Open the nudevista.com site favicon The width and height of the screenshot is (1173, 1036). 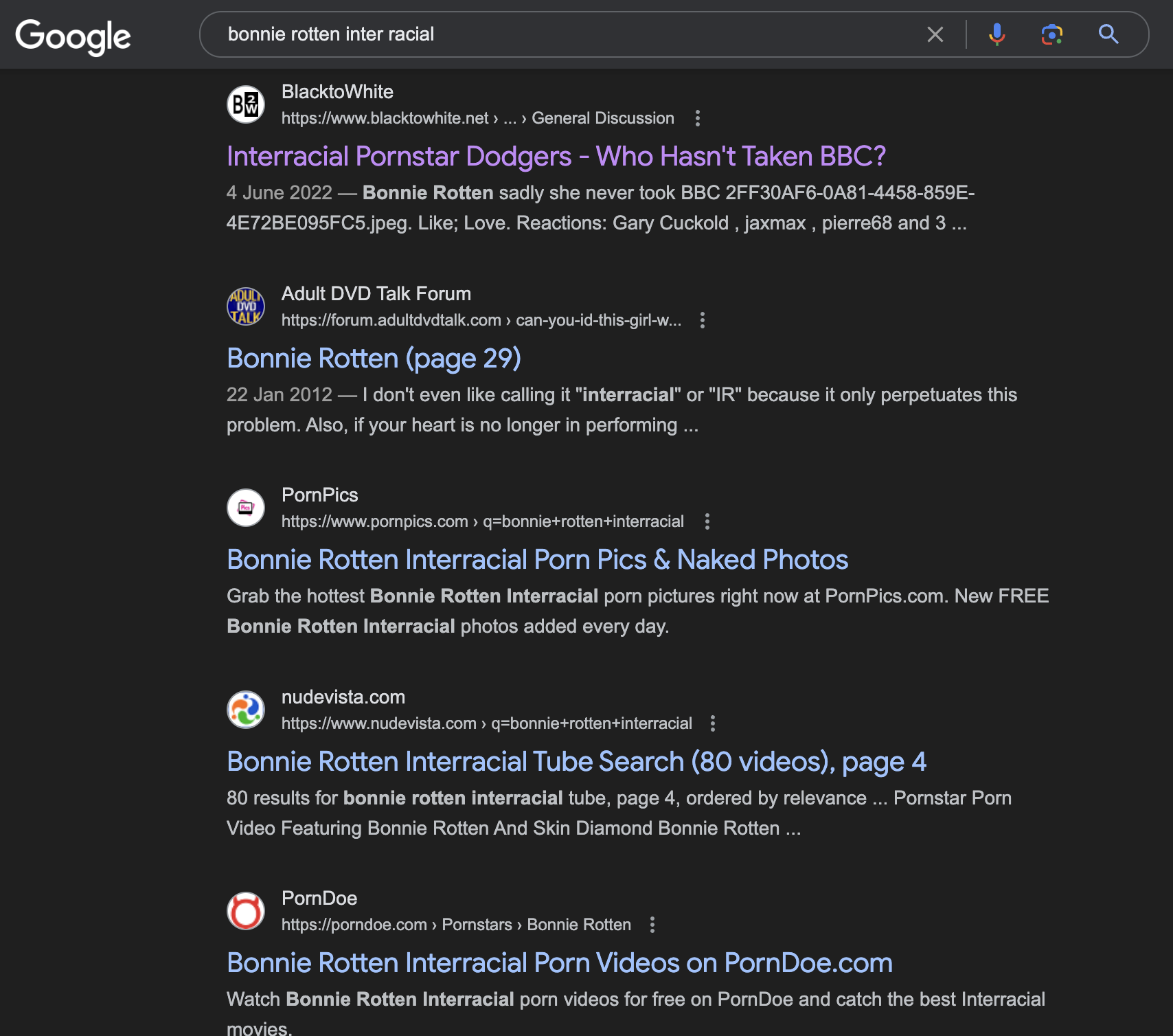click(x=246, y=710)
